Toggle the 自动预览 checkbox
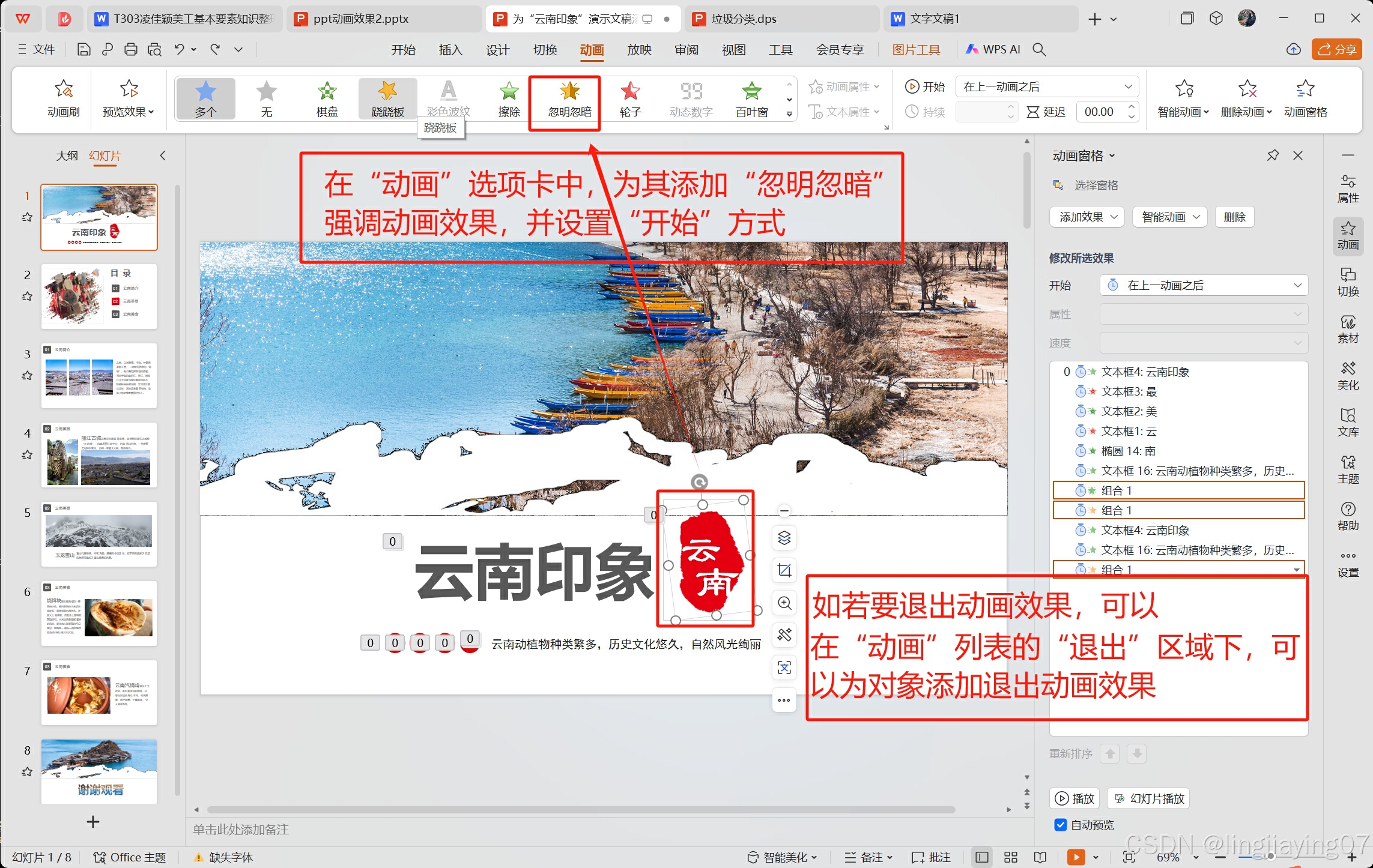 [x=1061, y=825]
